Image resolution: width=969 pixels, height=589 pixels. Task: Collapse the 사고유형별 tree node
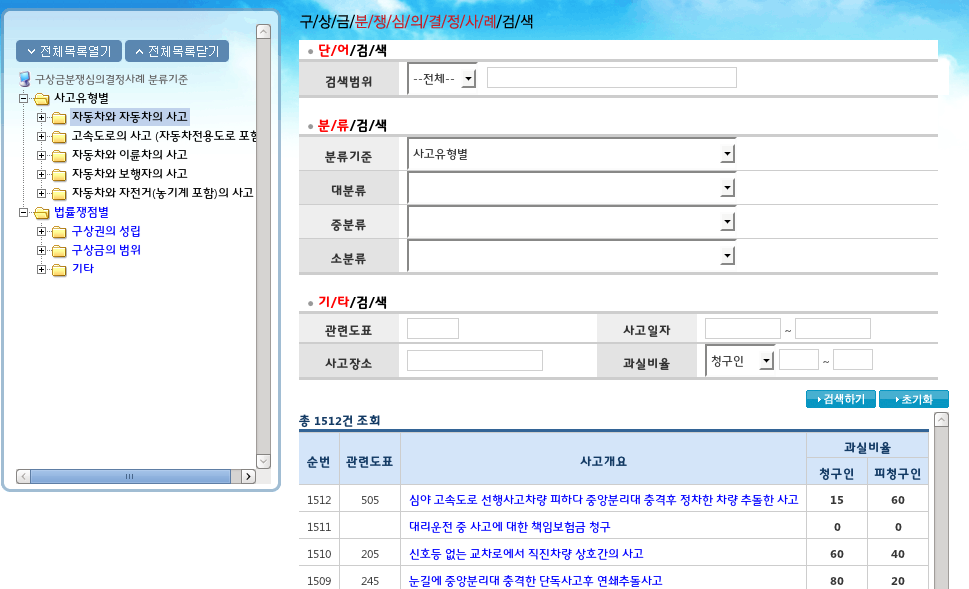(23, 98)
